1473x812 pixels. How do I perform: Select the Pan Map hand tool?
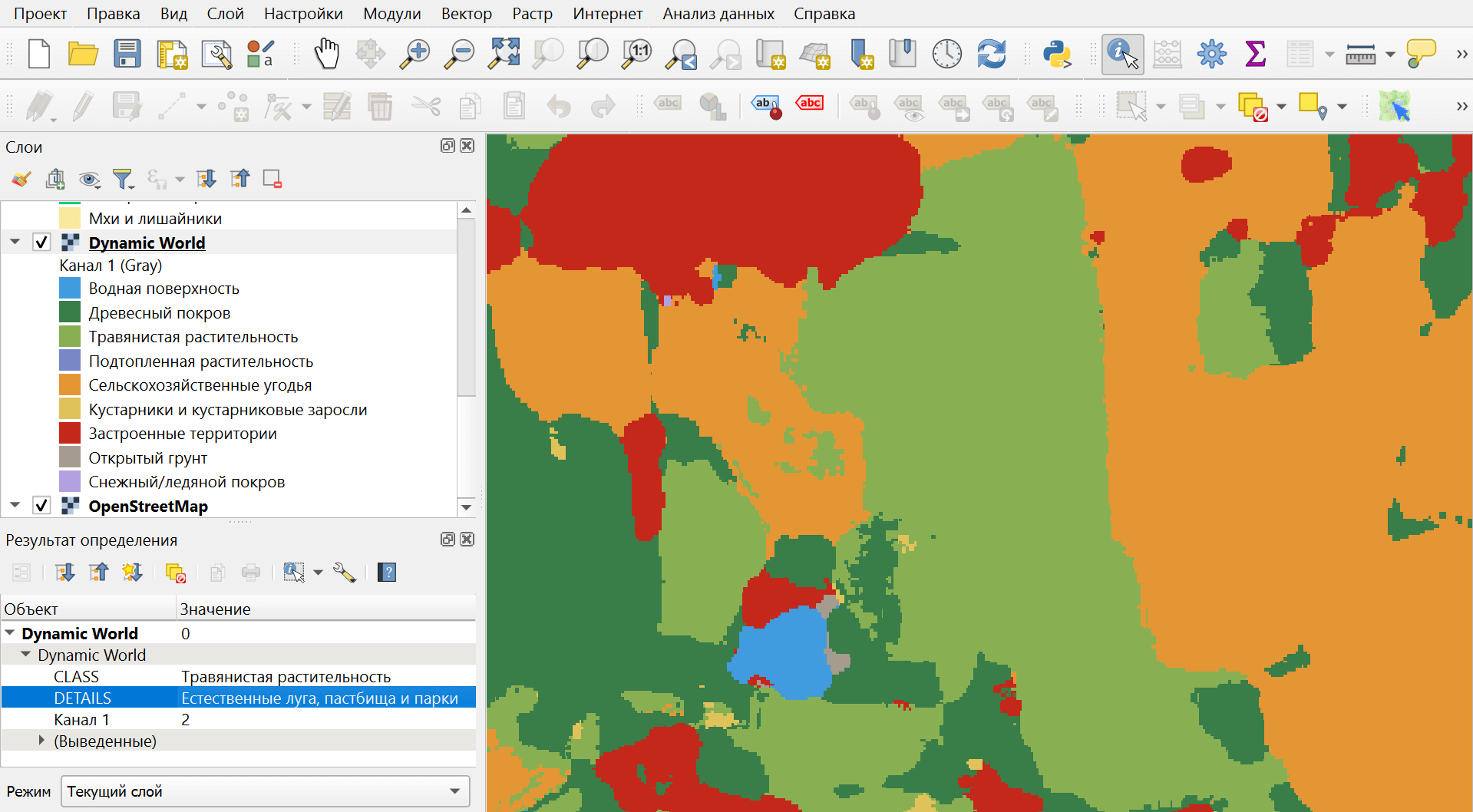point(327,54)
